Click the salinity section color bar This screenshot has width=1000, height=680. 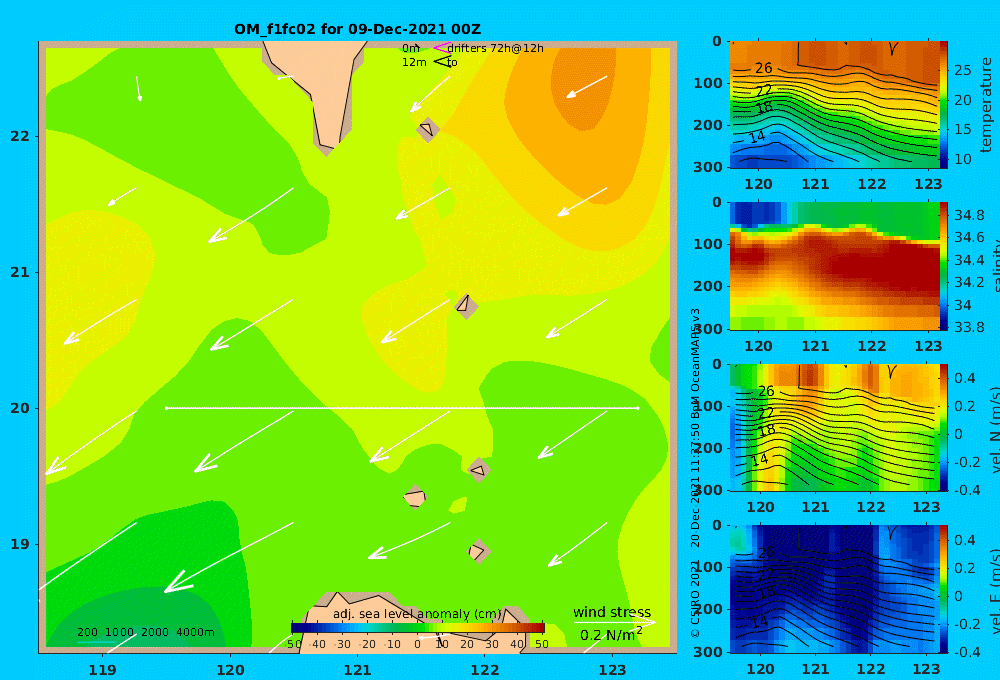(944, 266)
